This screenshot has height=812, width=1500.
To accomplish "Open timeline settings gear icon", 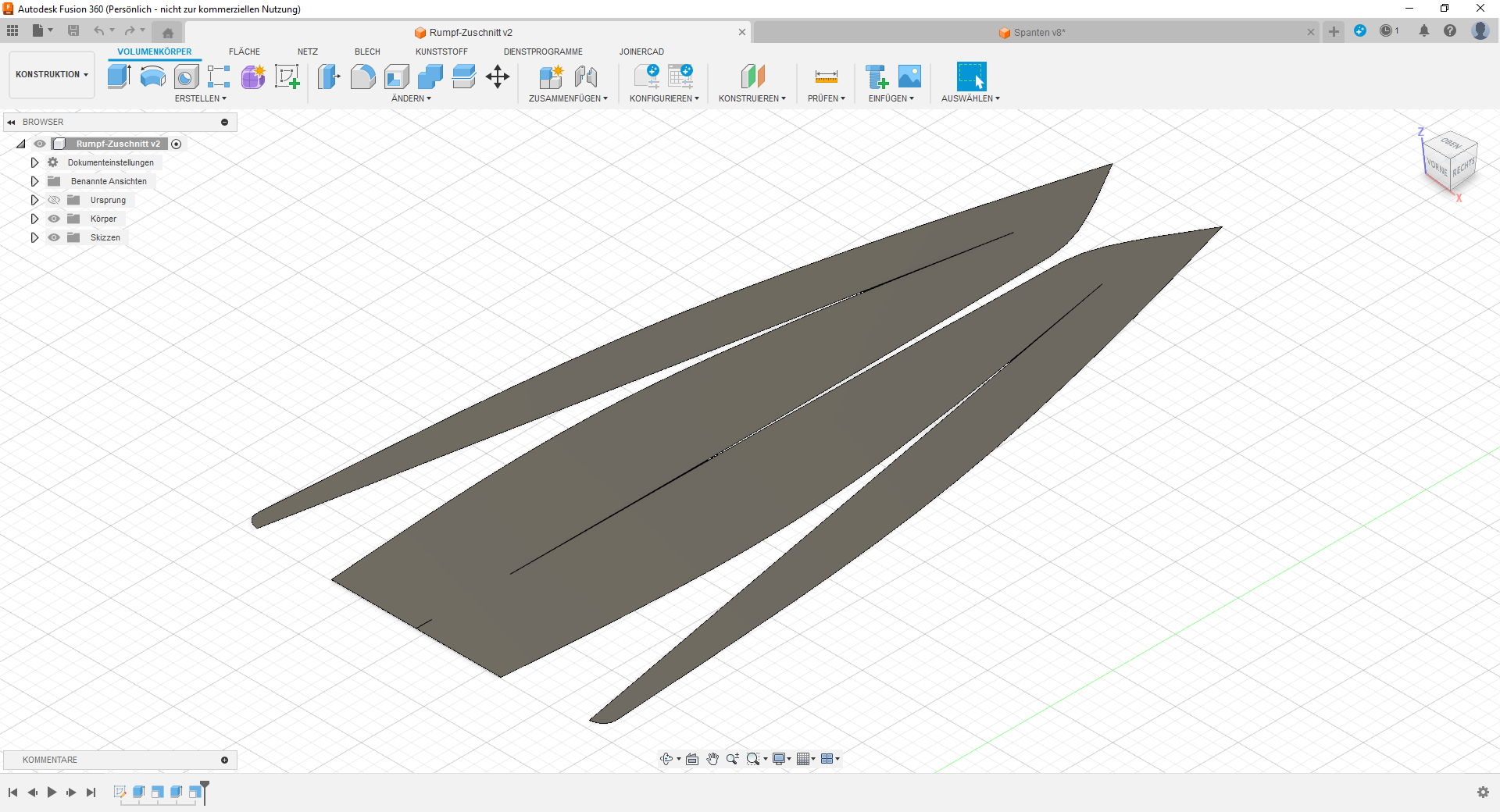I will (1483, 792).
